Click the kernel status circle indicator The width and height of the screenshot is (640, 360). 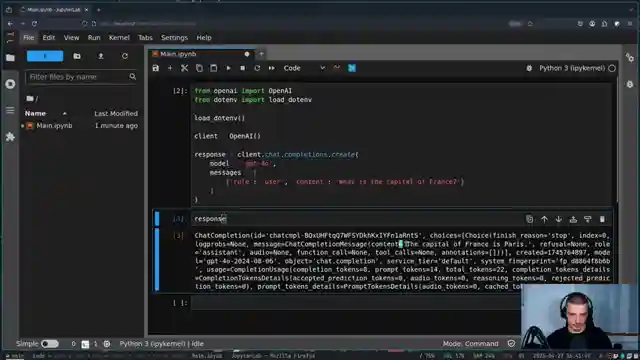pos(612,68)
